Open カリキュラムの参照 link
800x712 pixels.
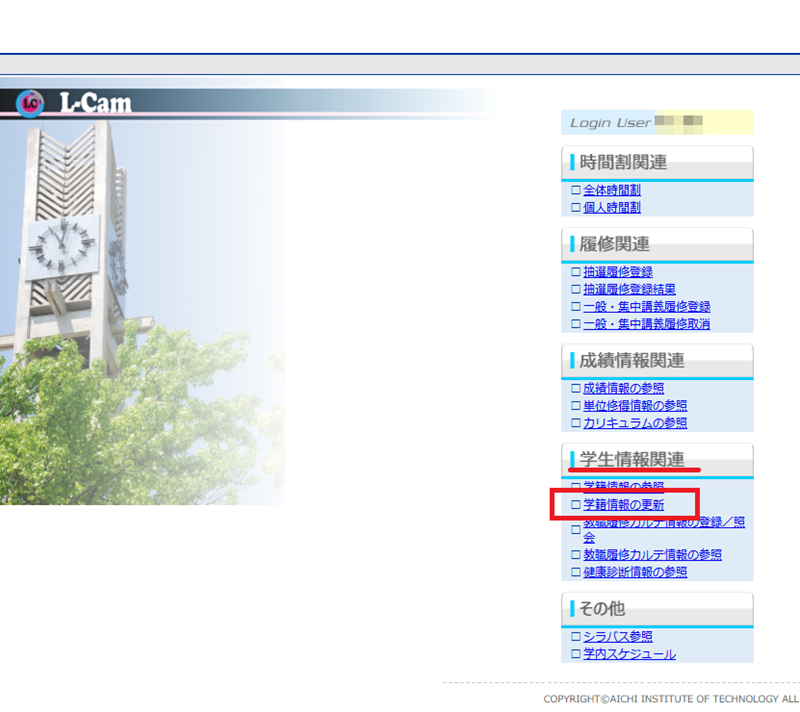(x=635, y=423)
